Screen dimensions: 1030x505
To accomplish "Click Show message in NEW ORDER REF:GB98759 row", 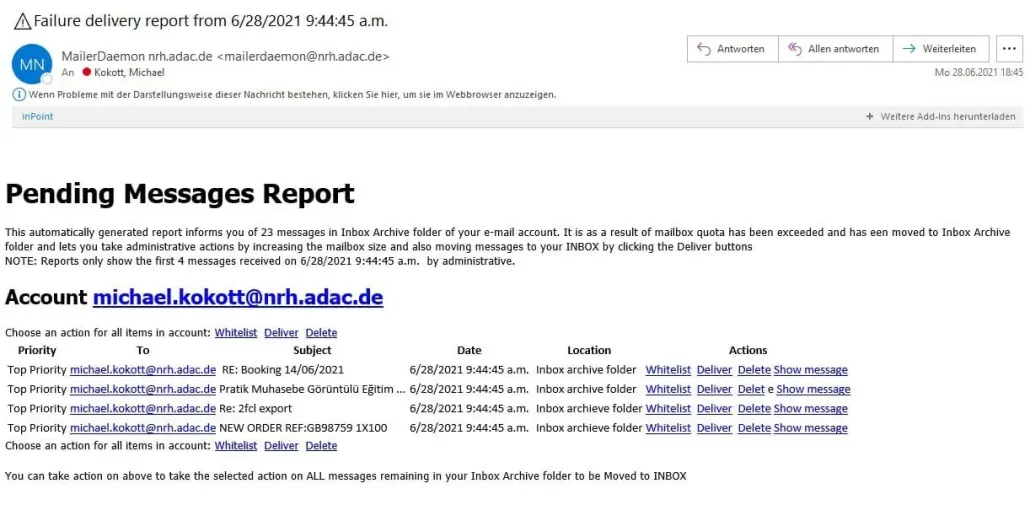I will [x=811, y=428].
